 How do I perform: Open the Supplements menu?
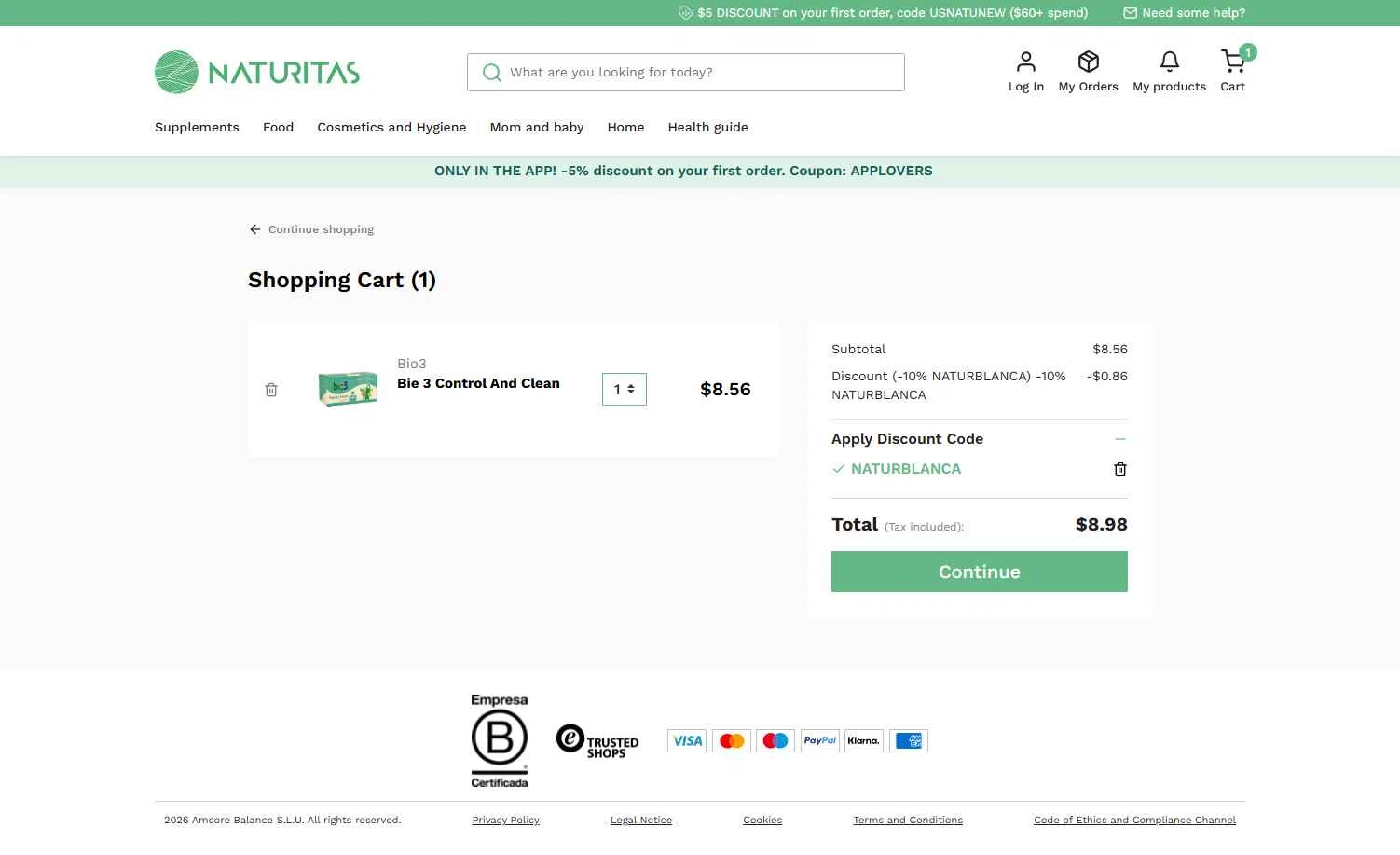[197, 127]
